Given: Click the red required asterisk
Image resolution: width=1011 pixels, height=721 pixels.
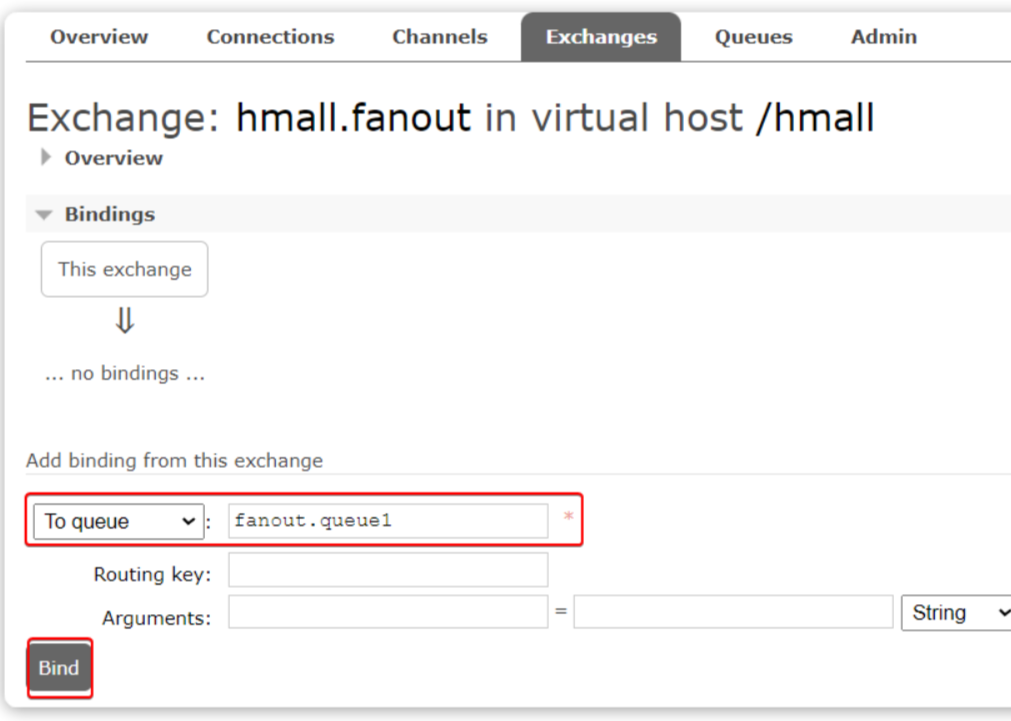Looking at the screenshot, I should [x=568, y=516].
